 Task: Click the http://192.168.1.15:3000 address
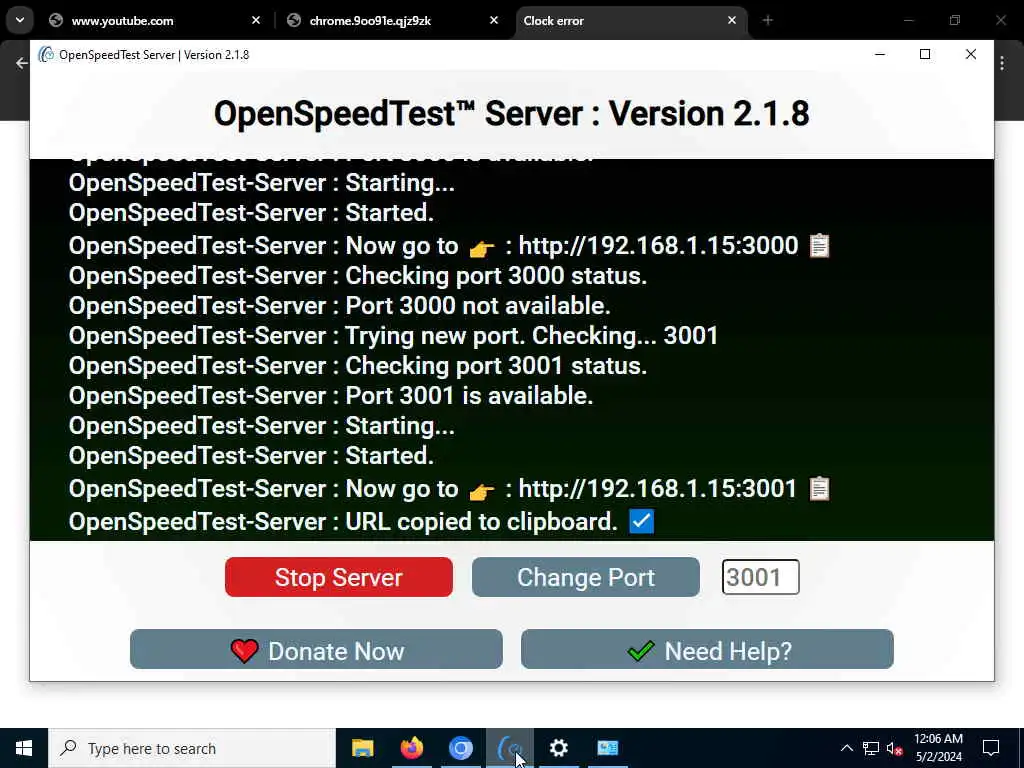658,246
